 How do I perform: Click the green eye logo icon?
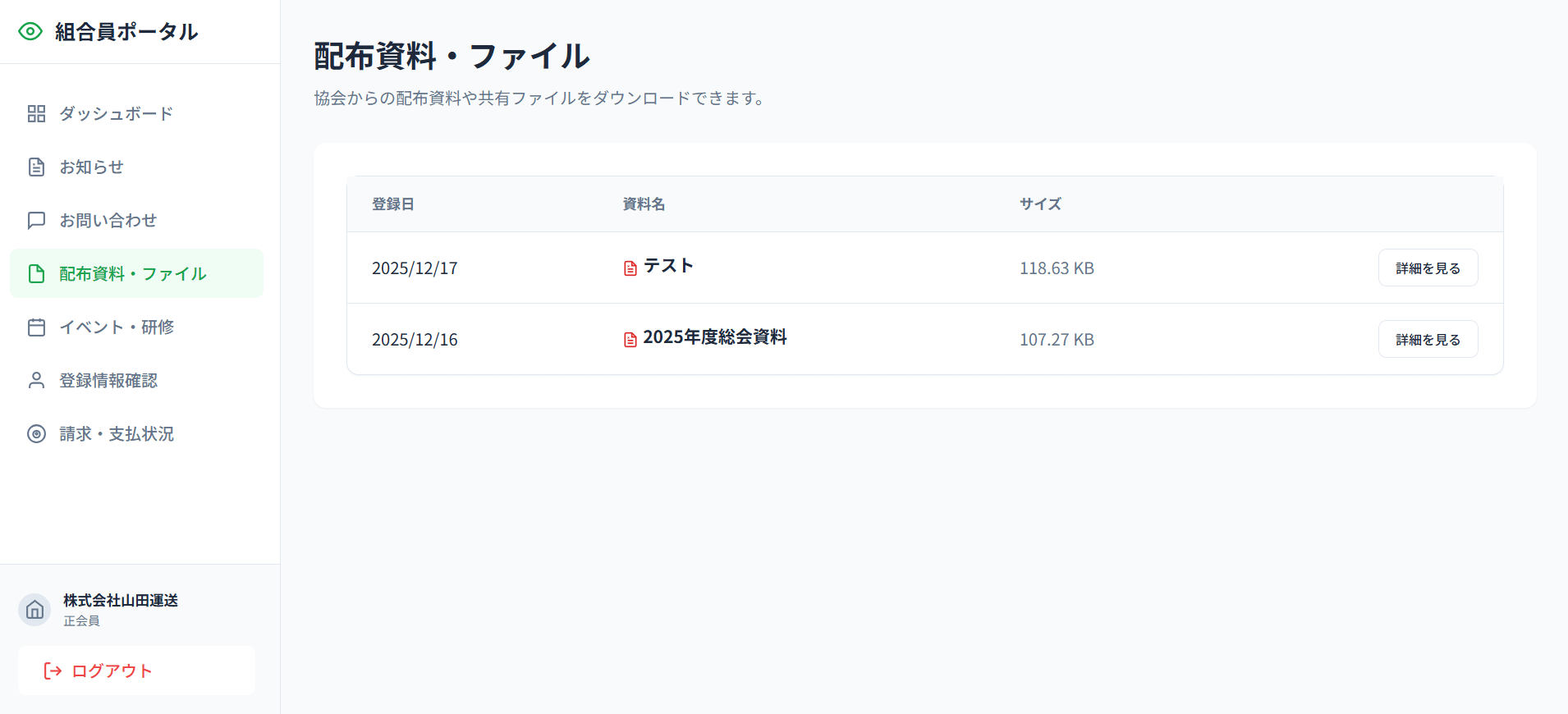[30, 31]
